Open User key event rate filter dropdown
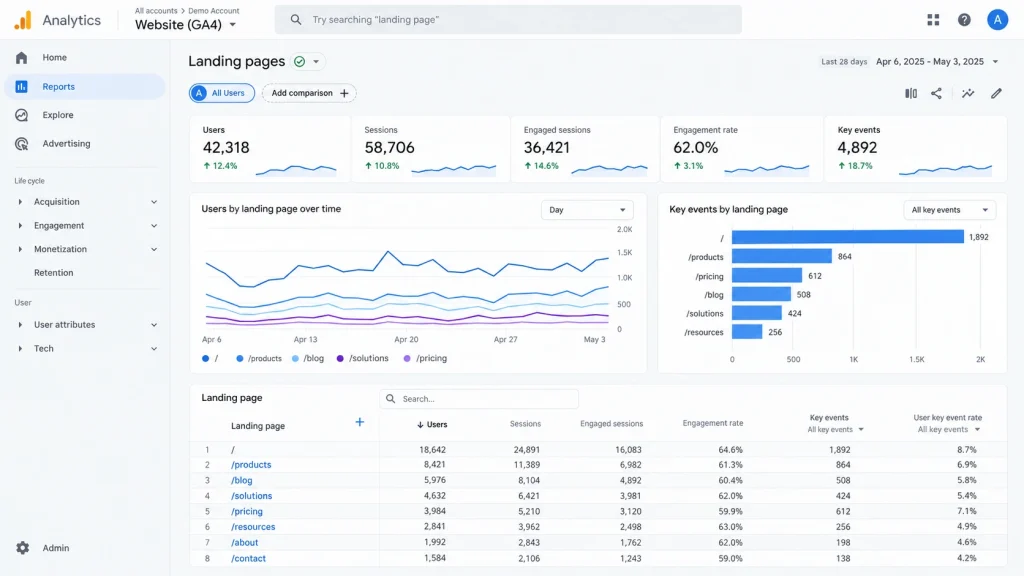This screenshot has width=1024, height=576. click(x=949, y=430)
